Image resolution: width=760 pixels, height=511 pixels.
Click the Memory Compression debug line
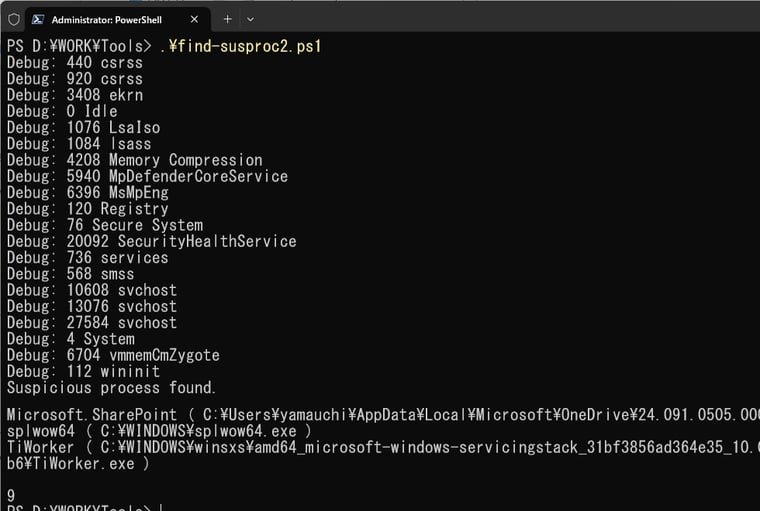(x=135, y=160)
